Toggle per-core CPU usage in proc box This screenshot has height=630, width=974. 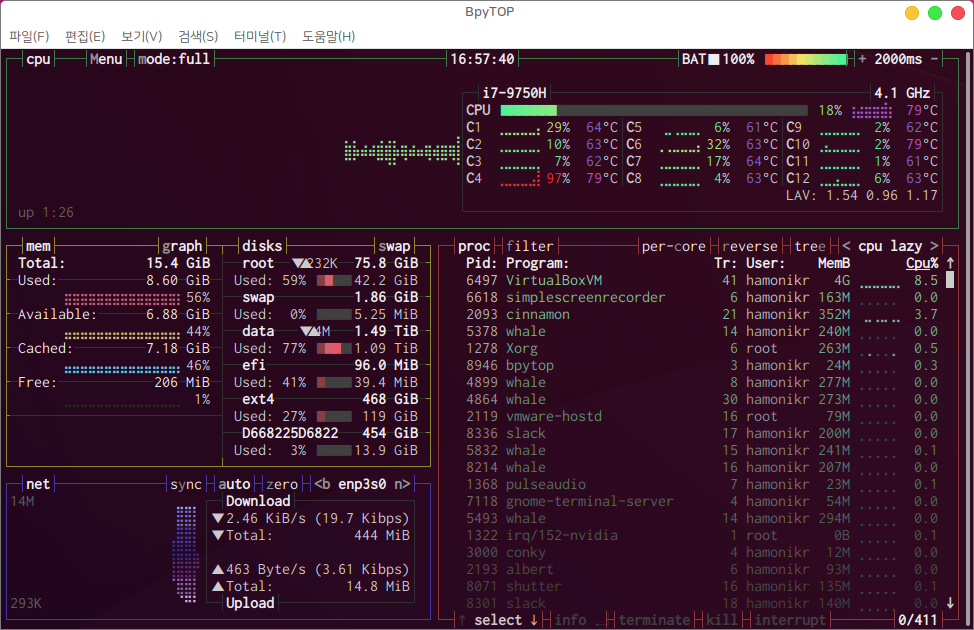point(673,246)
